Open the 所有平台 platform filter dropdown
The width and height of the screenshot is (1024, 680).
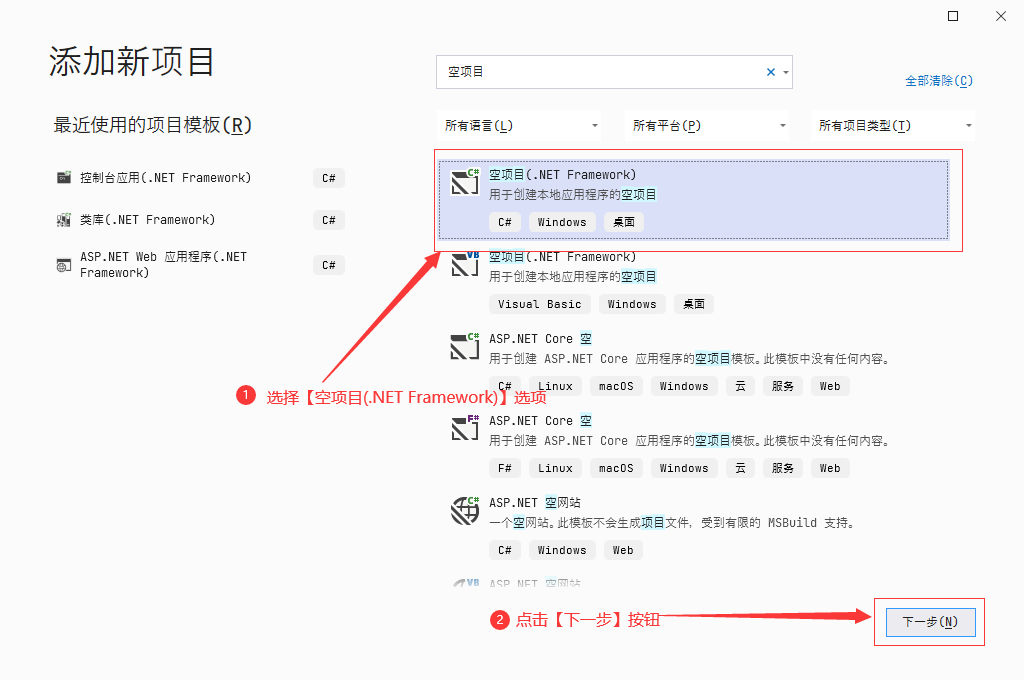click(x=707, y=125)
